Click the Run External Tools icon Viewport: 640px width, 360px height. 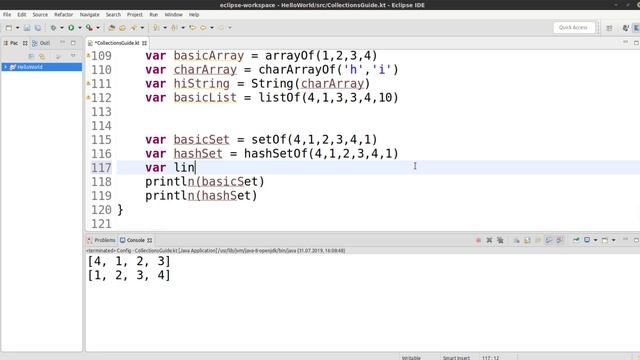tap(89, 28)
